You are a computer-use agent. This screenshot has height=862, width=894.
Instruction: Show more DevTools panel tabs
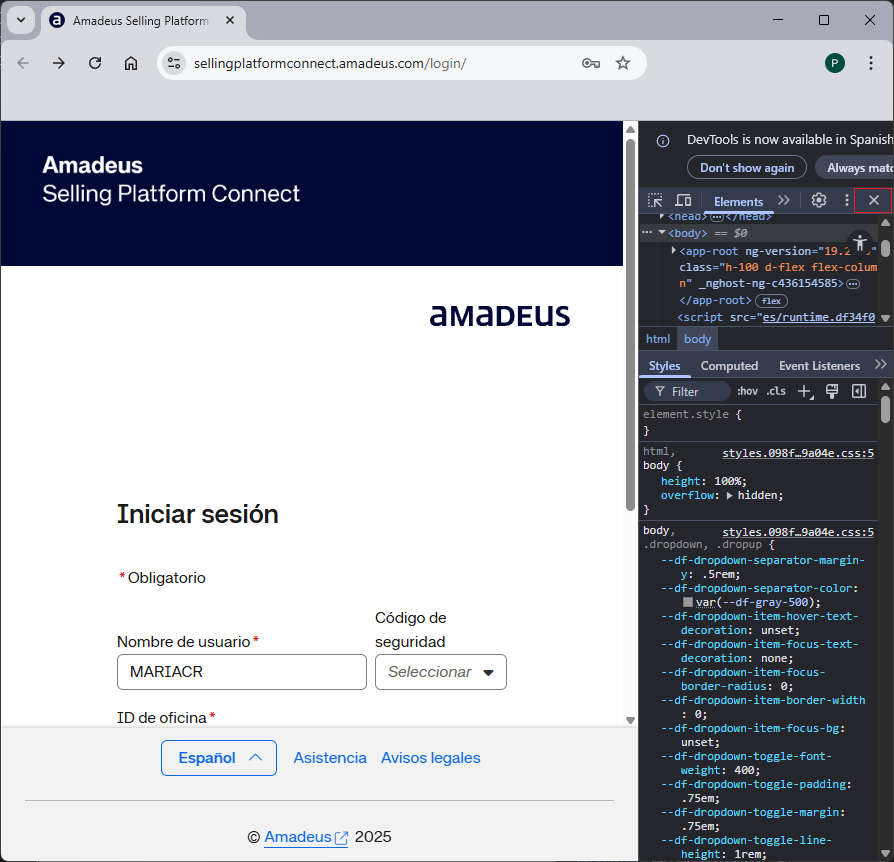click(784, 201)
